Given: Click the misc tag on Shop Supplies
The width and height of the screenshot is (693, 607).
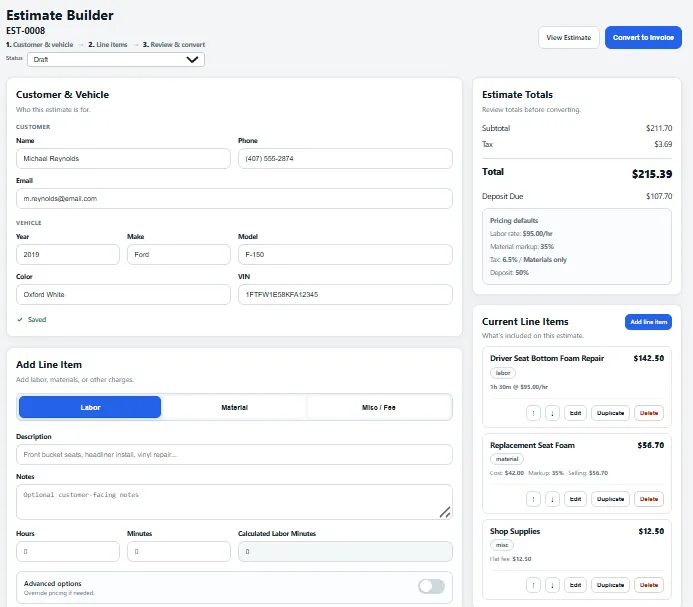Looking at the screenshot, I should (502, 545).
